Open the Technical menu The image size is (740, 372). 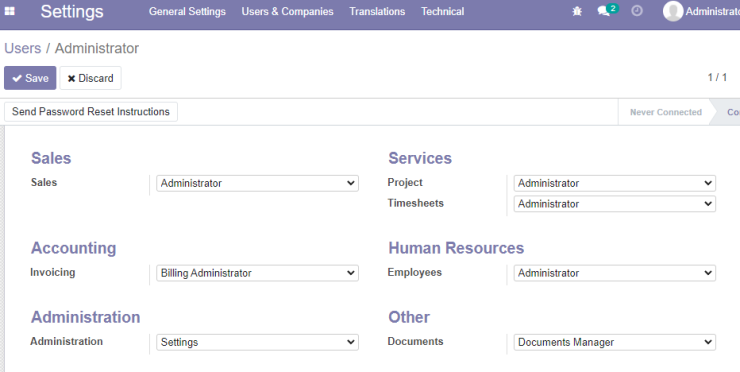click(x=443, y=11)
